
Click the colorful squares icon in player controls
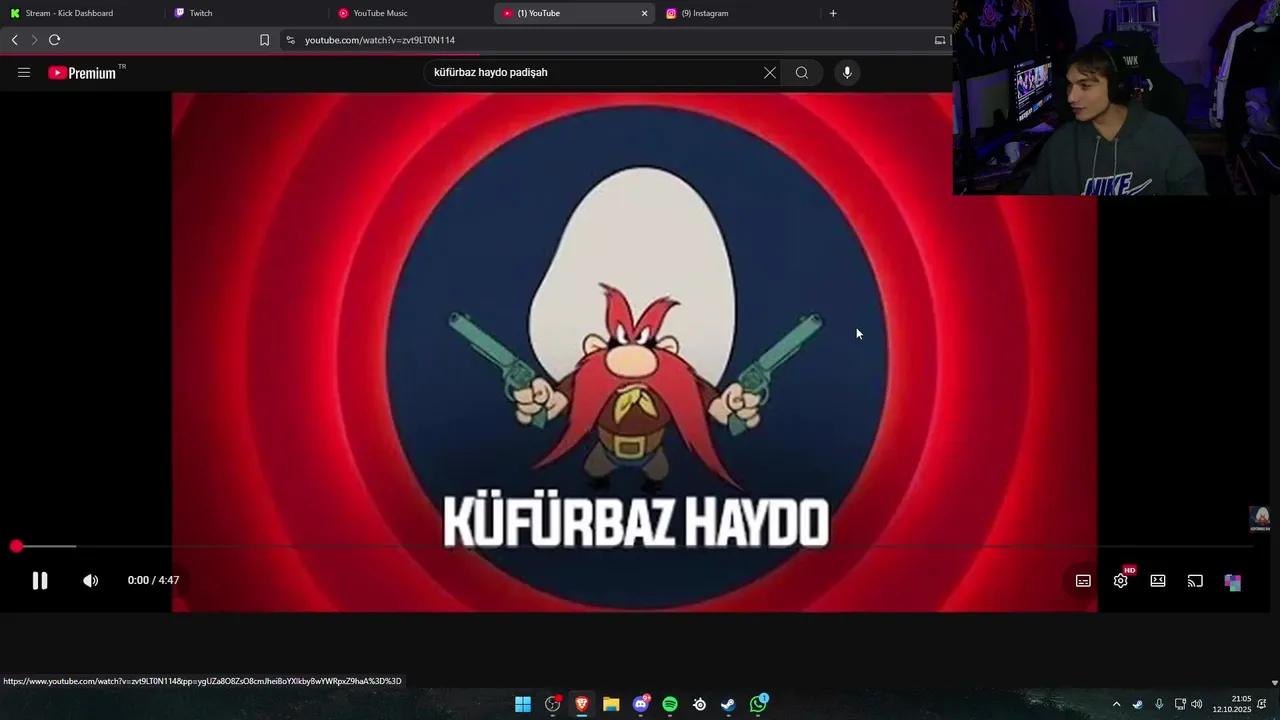[x=1233, y=582]
